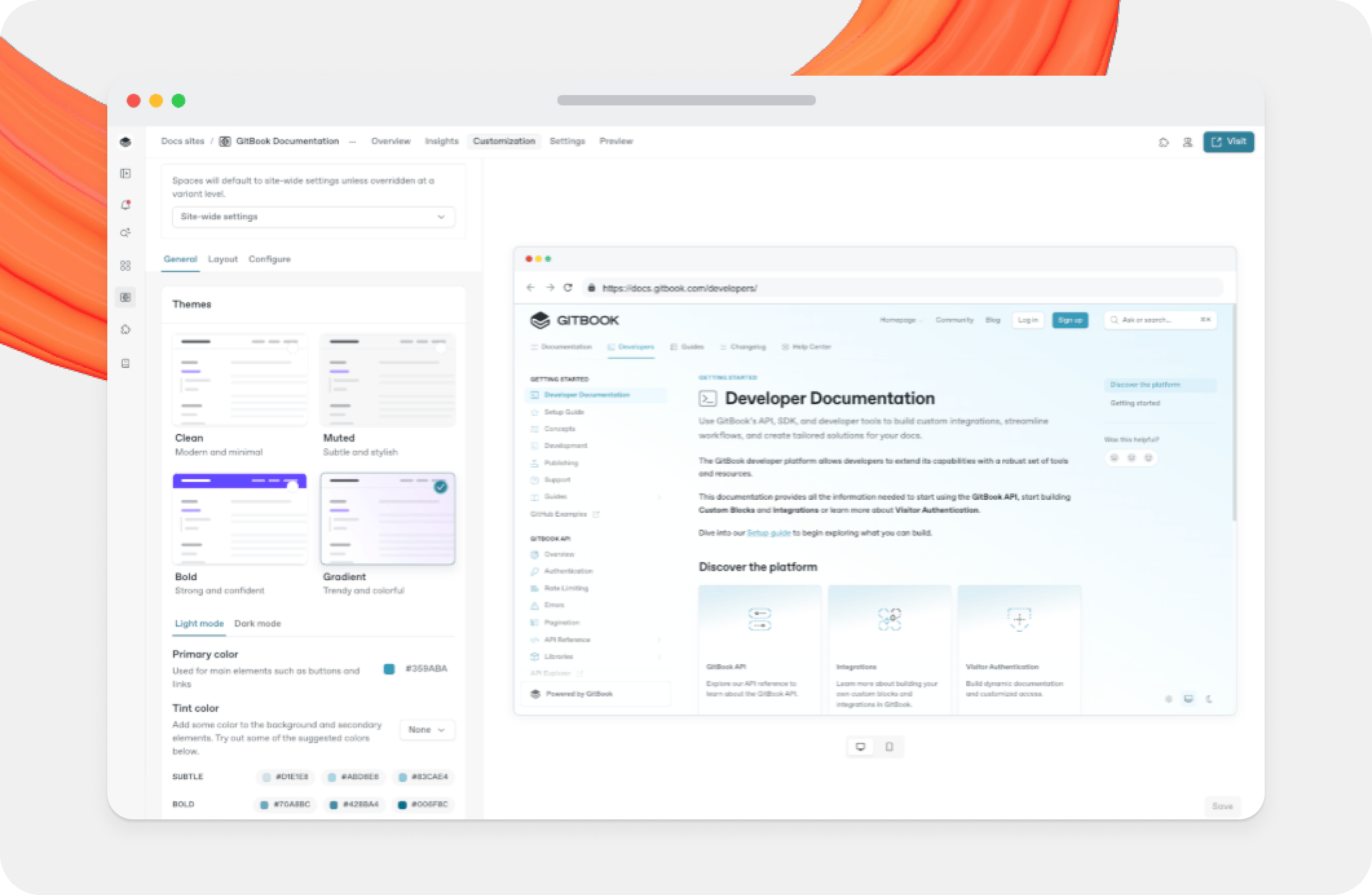Switch to Dark mode tab

(x=257, y=623)
